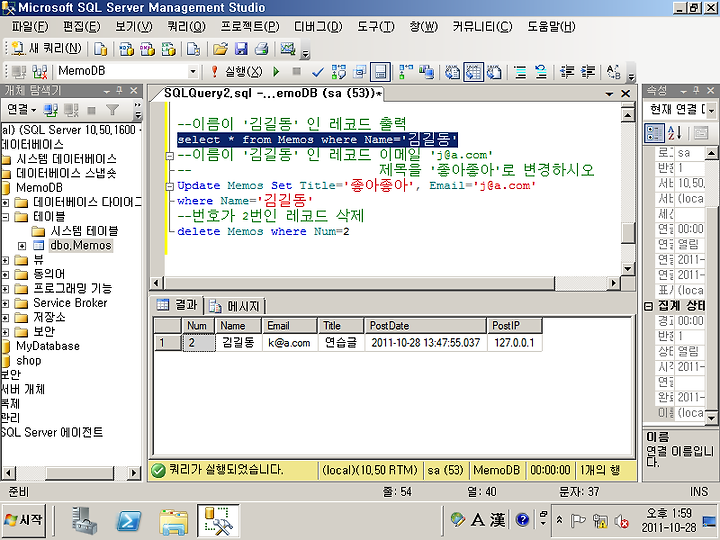The image size is (720, 540).
Task: Click the SQLQuery2.sql document tab
Action: [273, 94]
